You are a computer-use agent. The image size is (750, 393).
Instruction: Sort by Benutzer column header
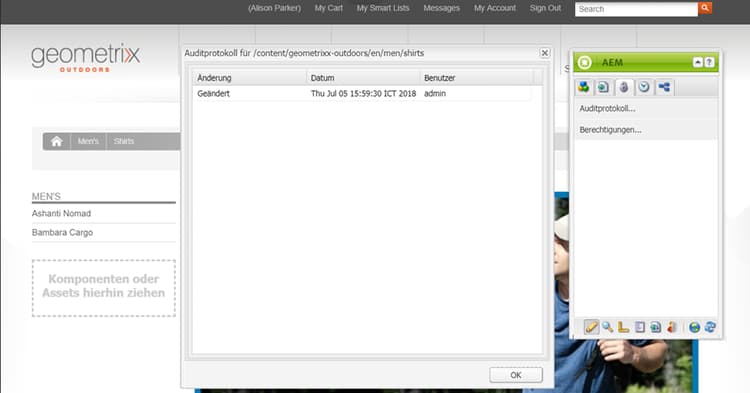[476, 77]
